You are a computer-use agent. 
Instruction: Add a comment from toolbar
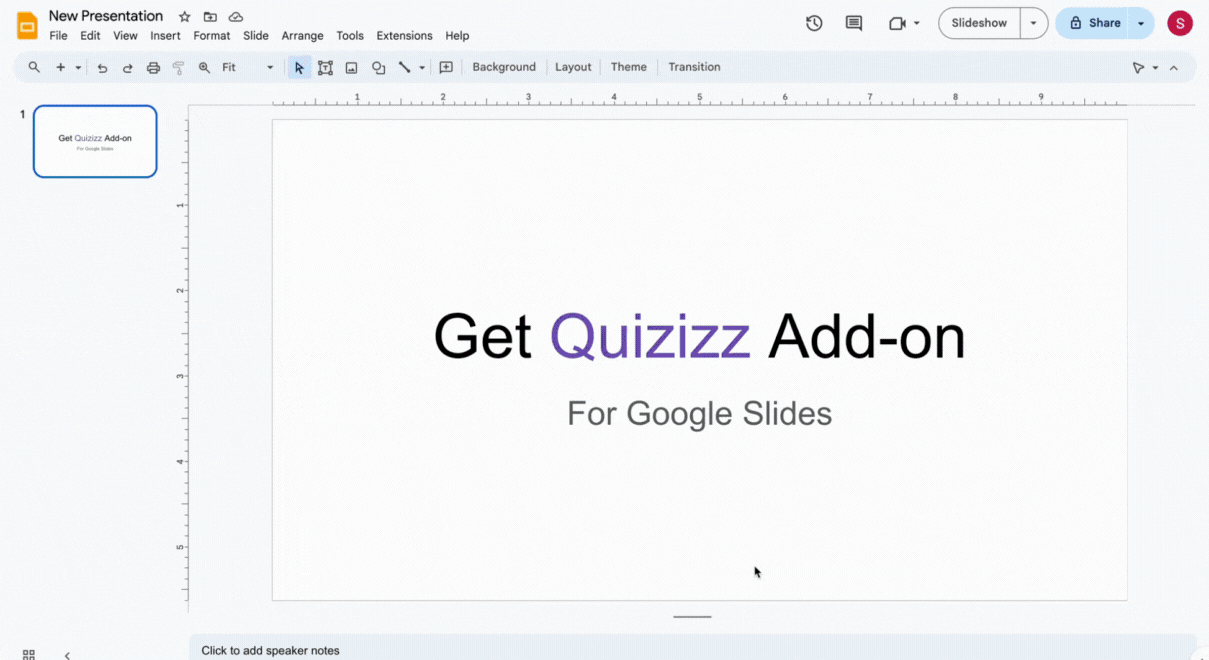coord(446,67)
